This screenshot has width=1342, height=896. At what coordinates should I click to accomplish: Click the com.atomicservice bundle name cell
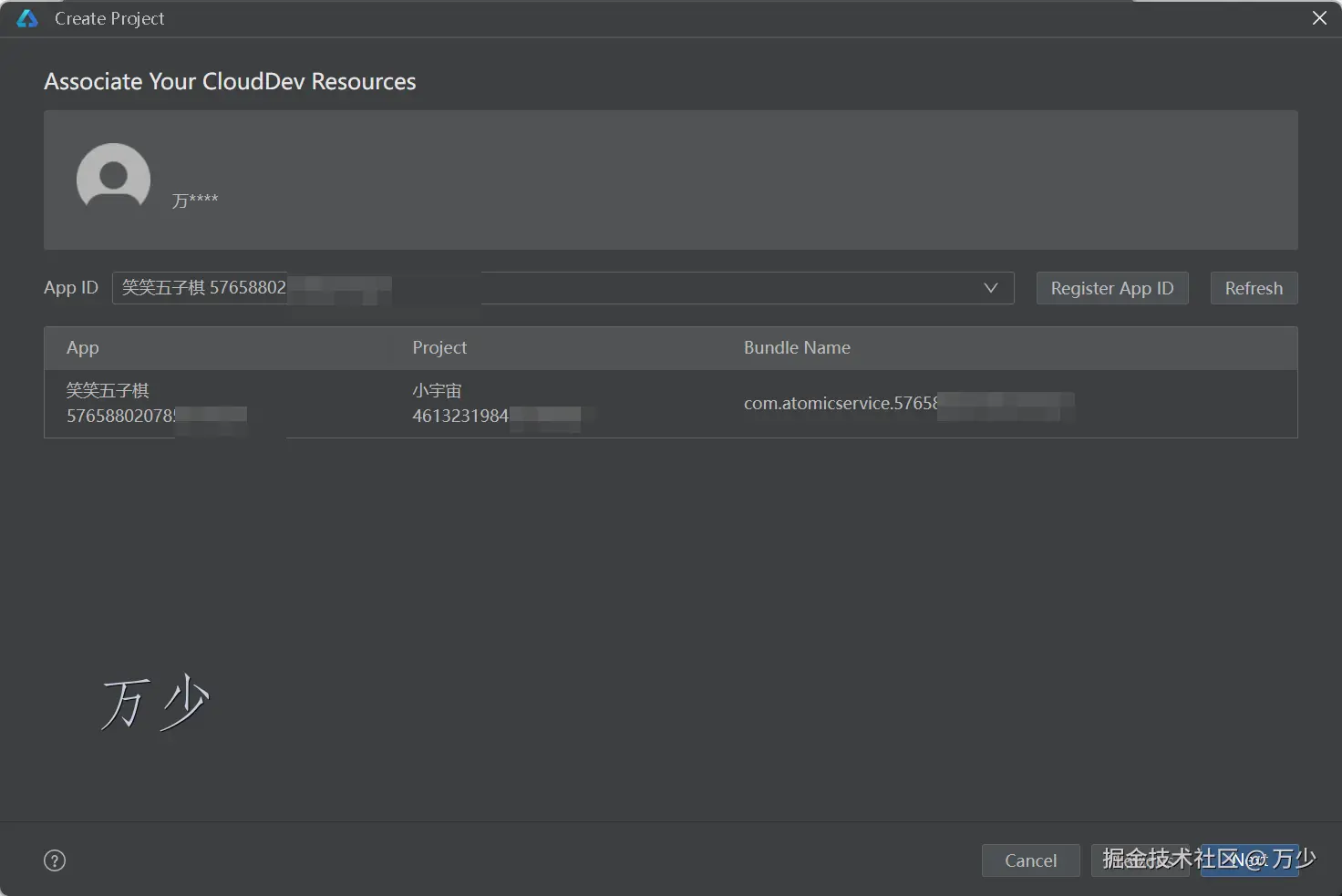(840, 403)
